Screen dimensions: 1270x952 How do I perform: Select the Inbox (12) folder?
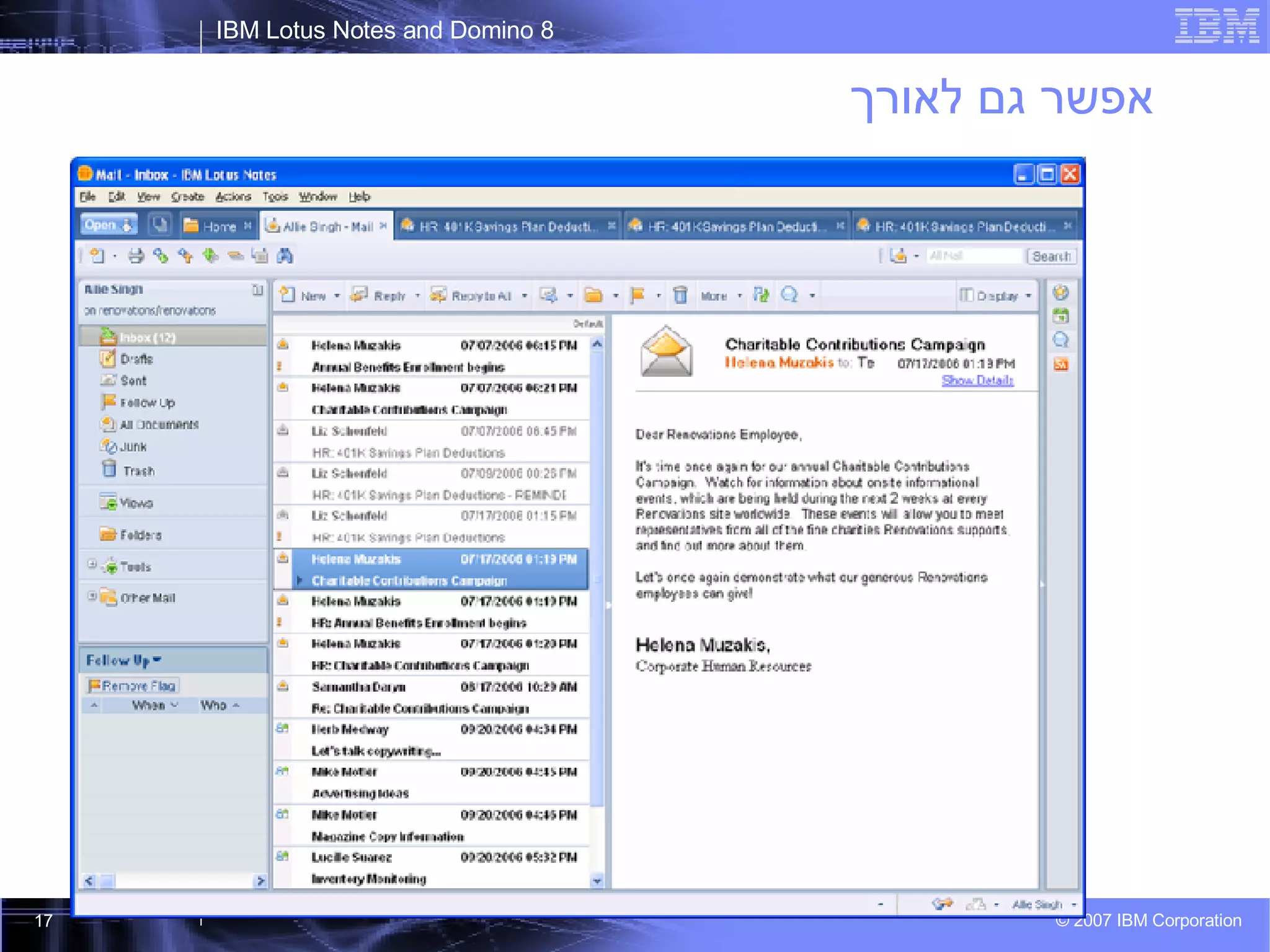pyautogui.click(x=174, y=337)
